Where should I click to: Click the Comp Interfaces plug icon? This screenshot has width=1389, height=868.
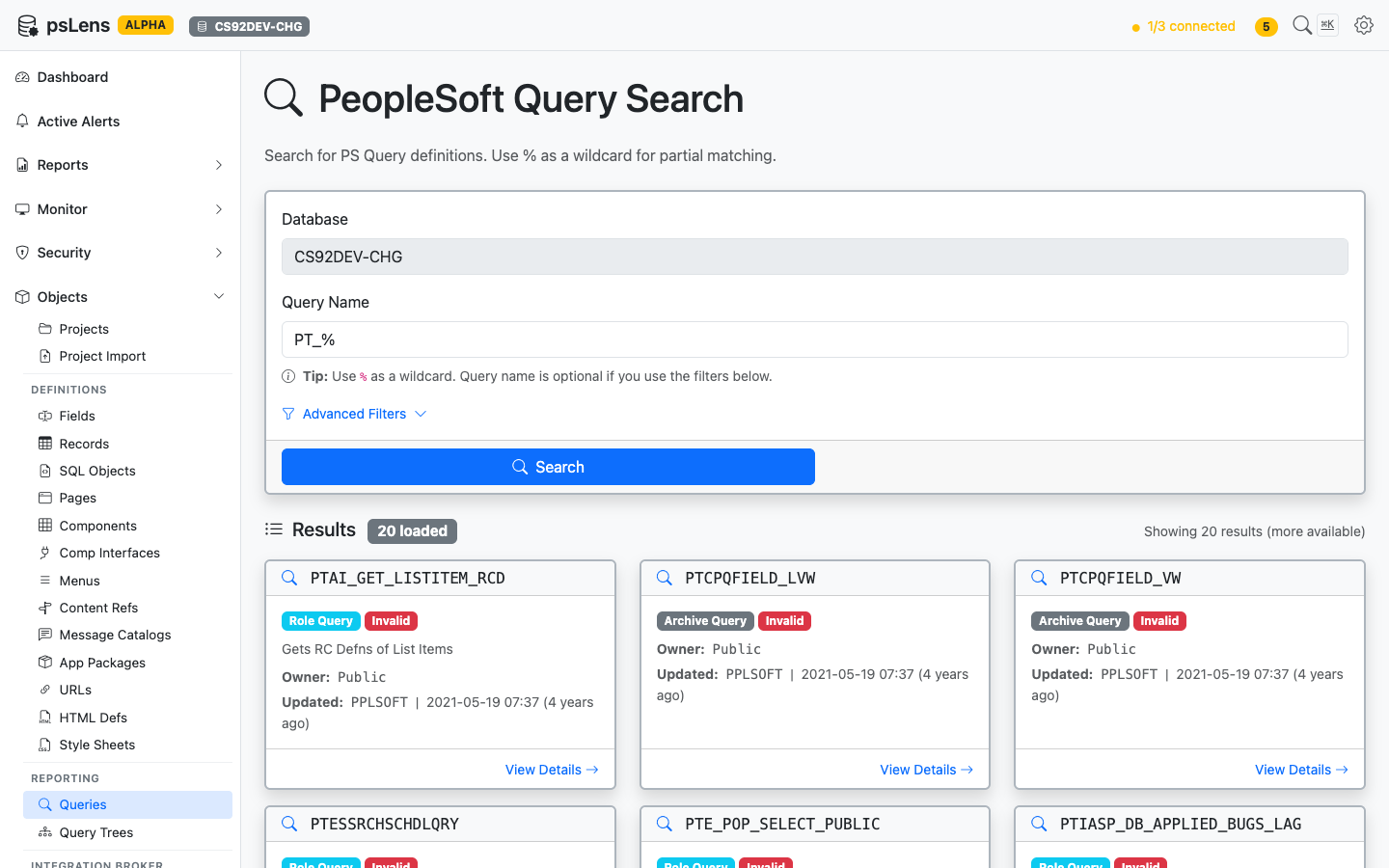point(44,553)
